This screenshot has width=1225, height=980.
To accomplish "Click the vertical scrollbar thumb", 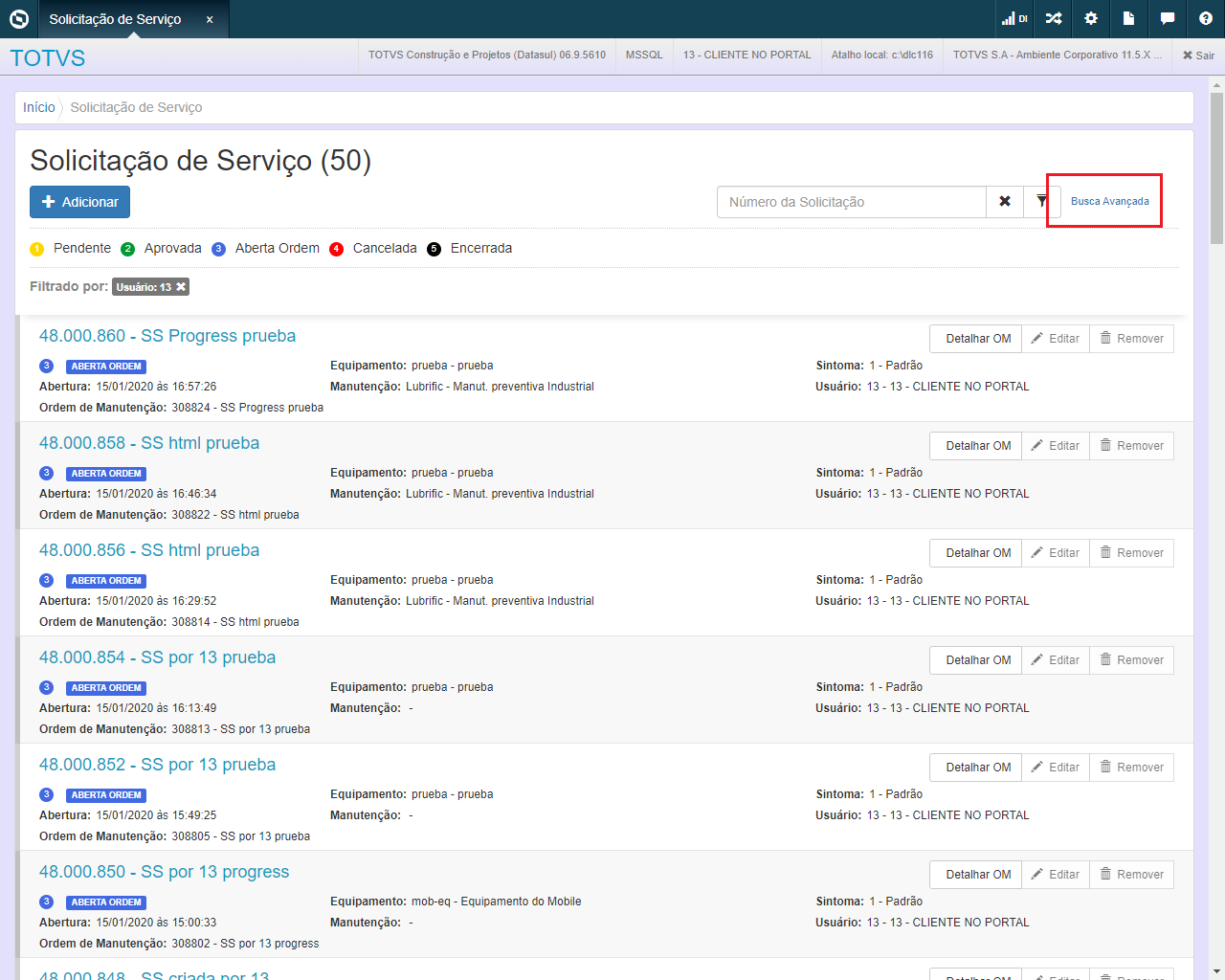I will [1217, 167].
